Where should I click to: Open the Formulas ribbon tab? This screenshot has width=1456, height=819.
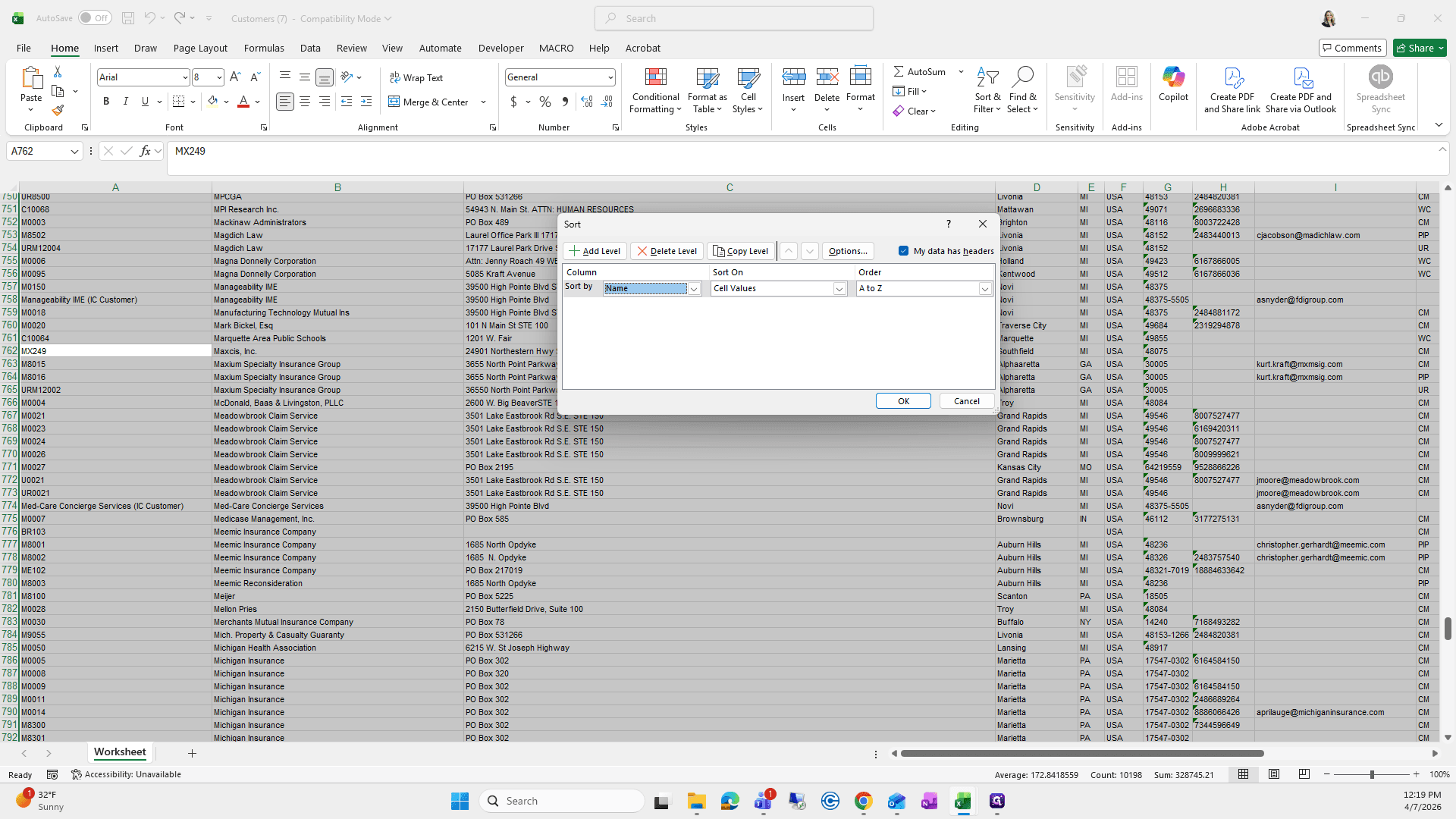tap(264, 48)
